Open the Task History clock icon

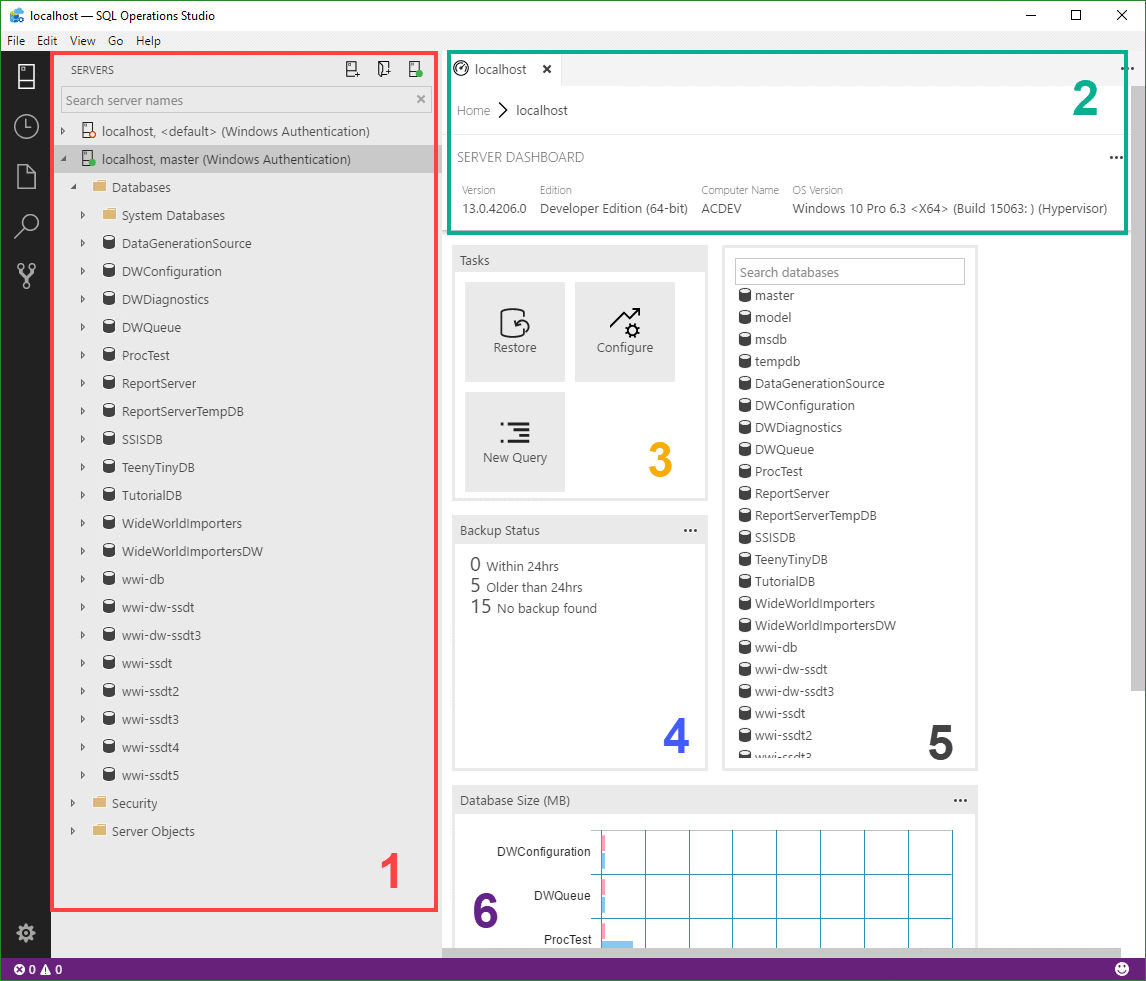tap(26, 126)
